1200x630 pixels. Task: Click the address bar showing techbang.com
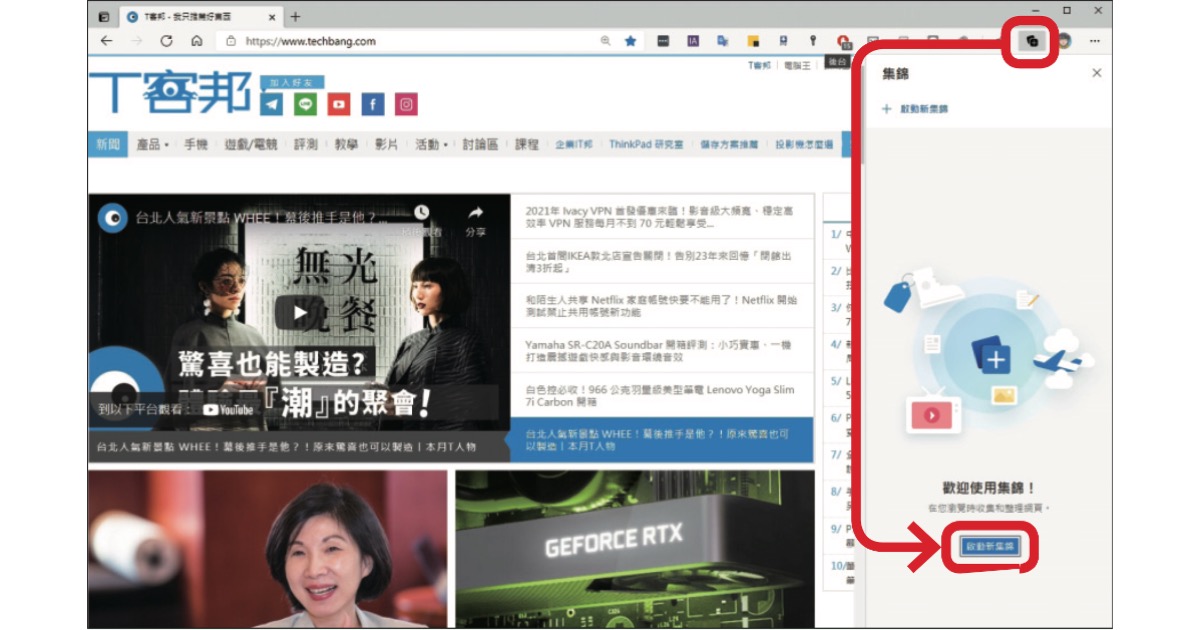pyautogui.click(x=400, y=41)
